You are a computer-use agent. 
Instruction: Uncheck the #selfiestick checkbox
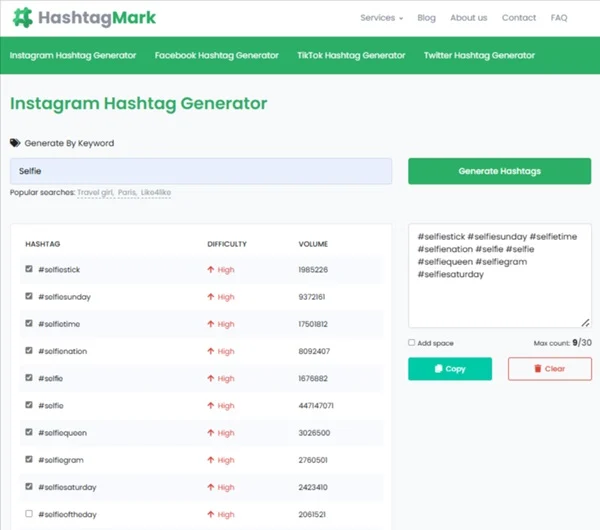click(x=29, y=269)
